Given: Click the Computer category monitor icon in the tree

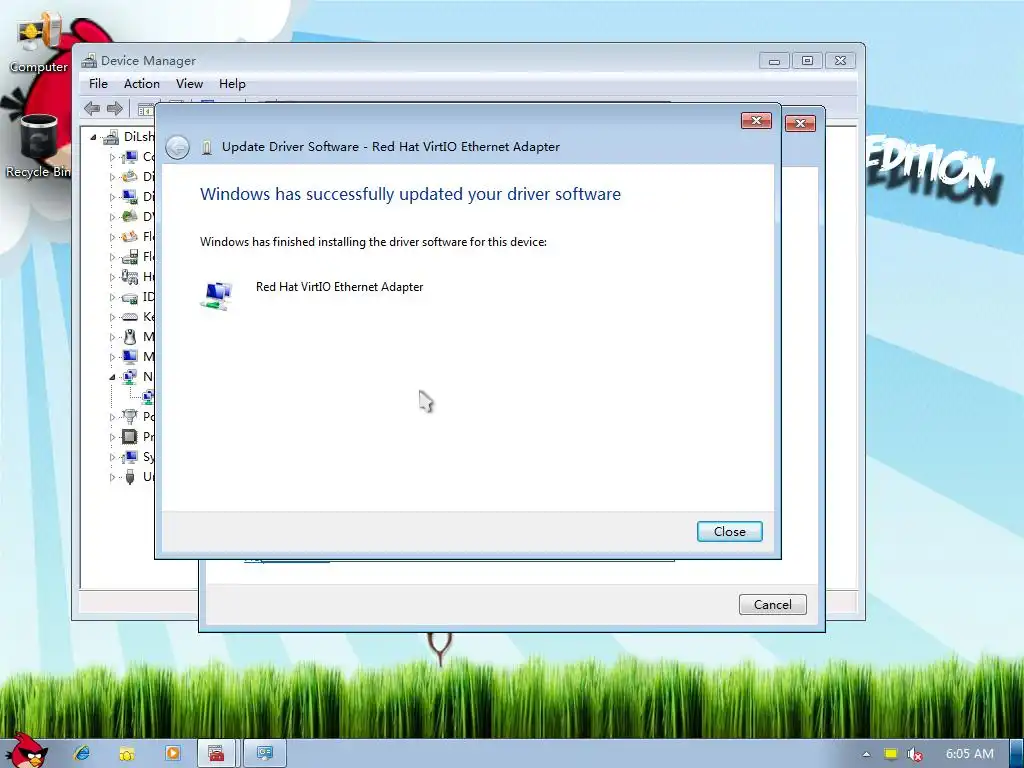Looking at the screenshot, I should (130, 157).
